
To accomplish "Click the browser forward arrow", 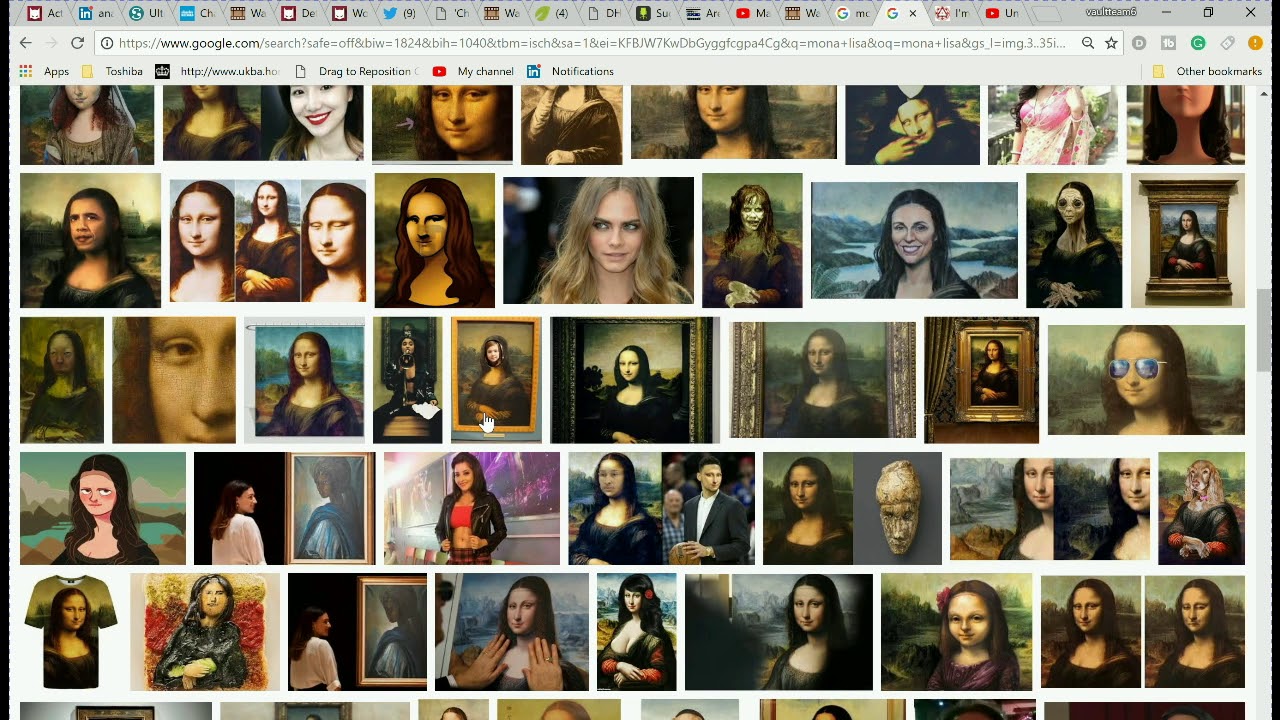I will pyautogui.click(x=52, y=43).
